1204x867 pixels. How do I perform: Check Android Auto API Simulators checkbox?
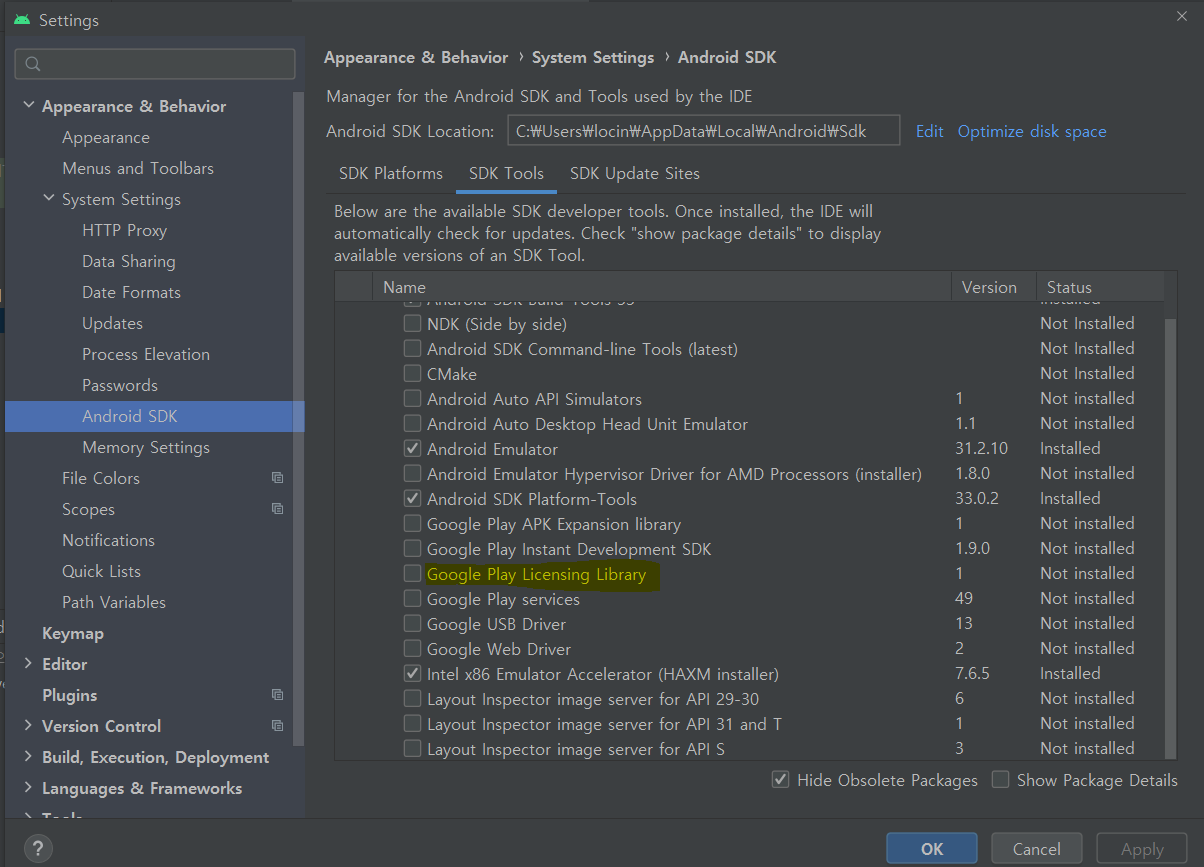pos(412,399)
